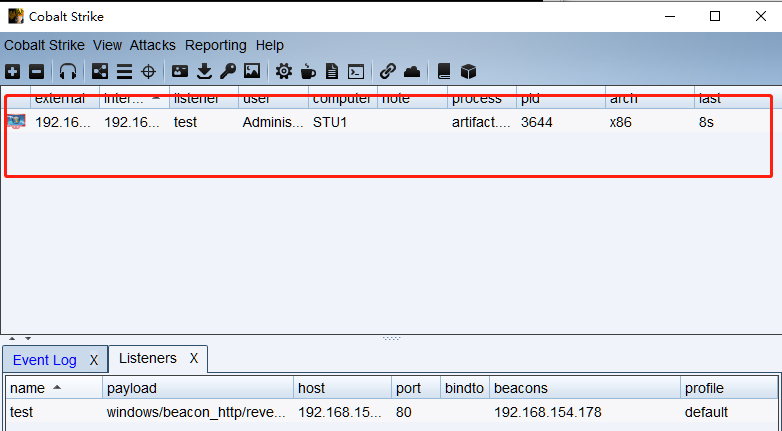This screenshot has height=431, width=782.
Task: Click the Cobalt Strike title bar app icon
Action: coord(15,16)
